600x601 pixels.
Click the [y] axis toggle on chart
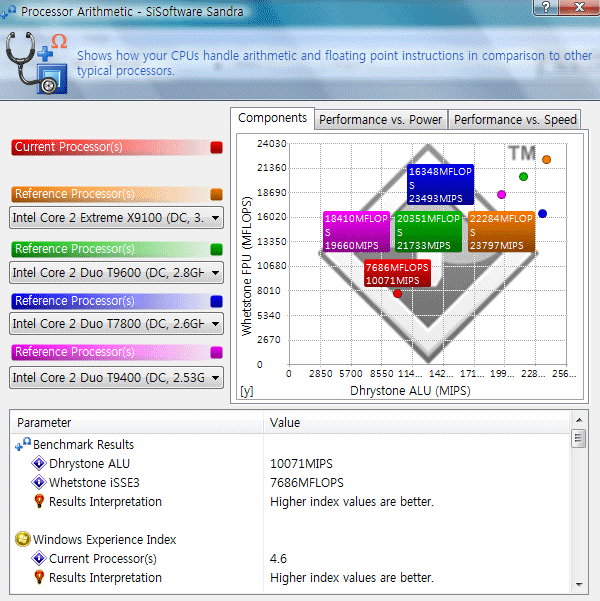point(247,391)
